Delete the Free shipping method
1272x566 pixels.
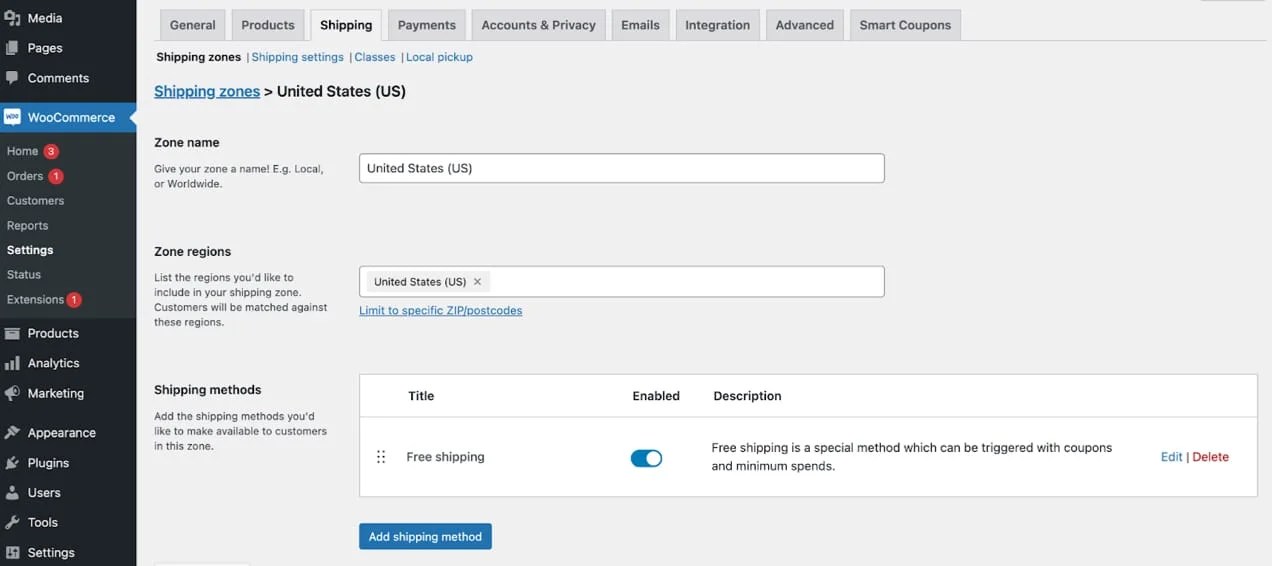[x=1210, y=457]
